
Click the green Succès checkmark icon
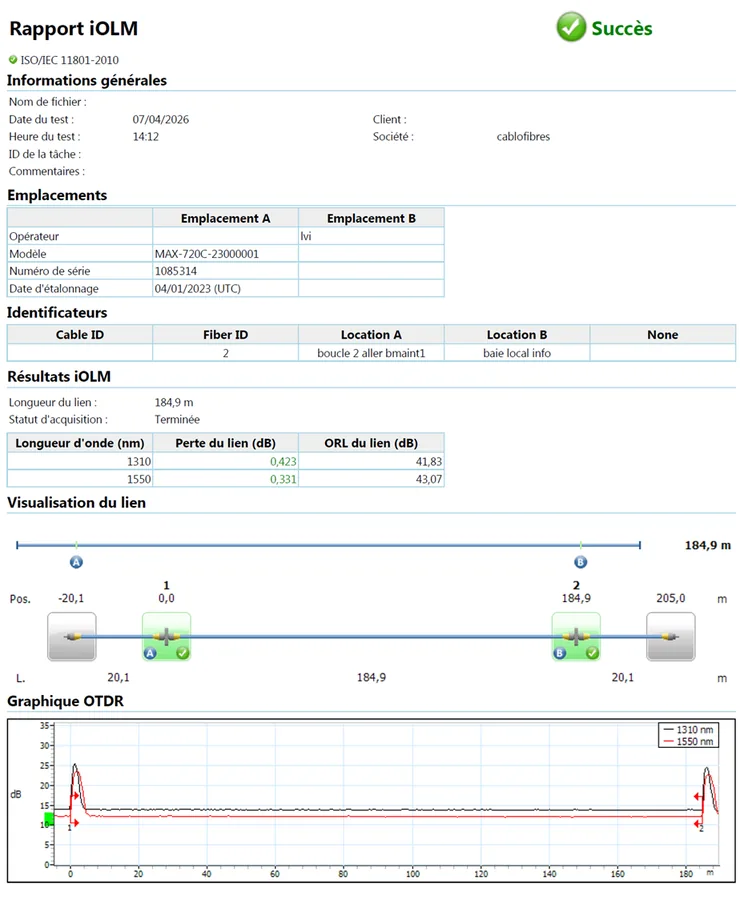[x=571, y=27]
